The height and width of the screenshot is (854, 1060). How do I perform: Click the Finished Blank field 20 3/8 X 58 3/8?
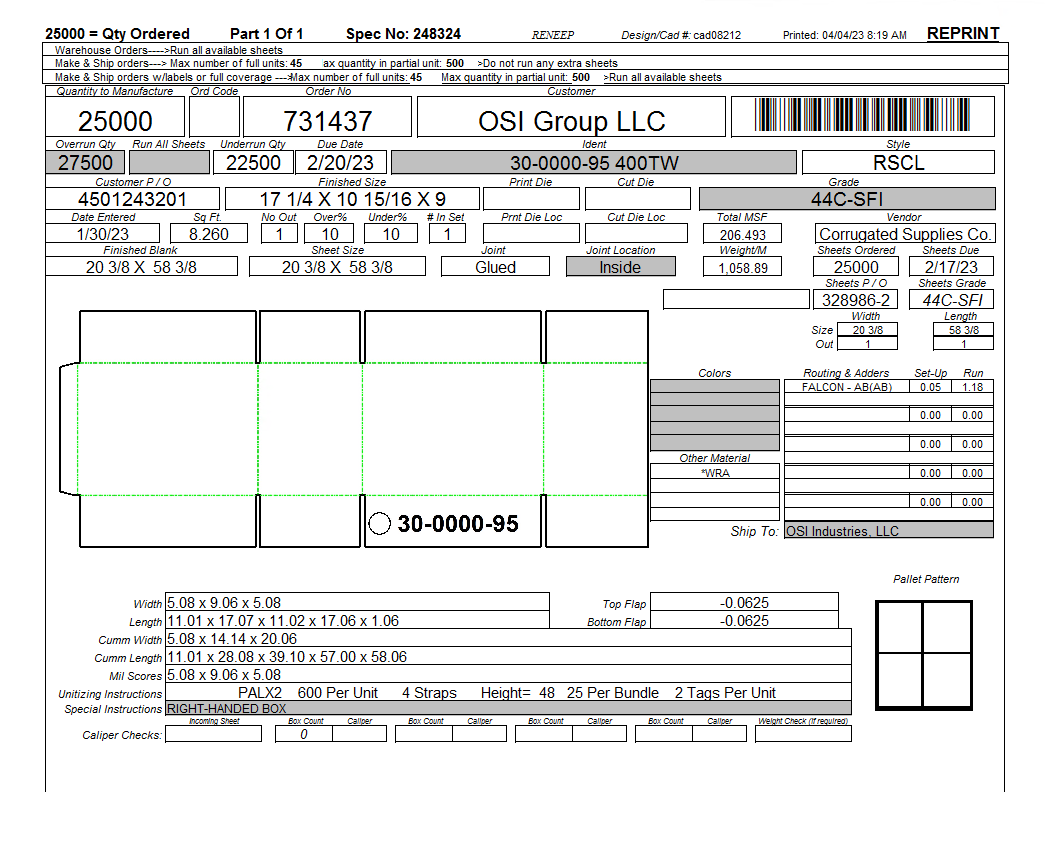[x=141, y=267]
